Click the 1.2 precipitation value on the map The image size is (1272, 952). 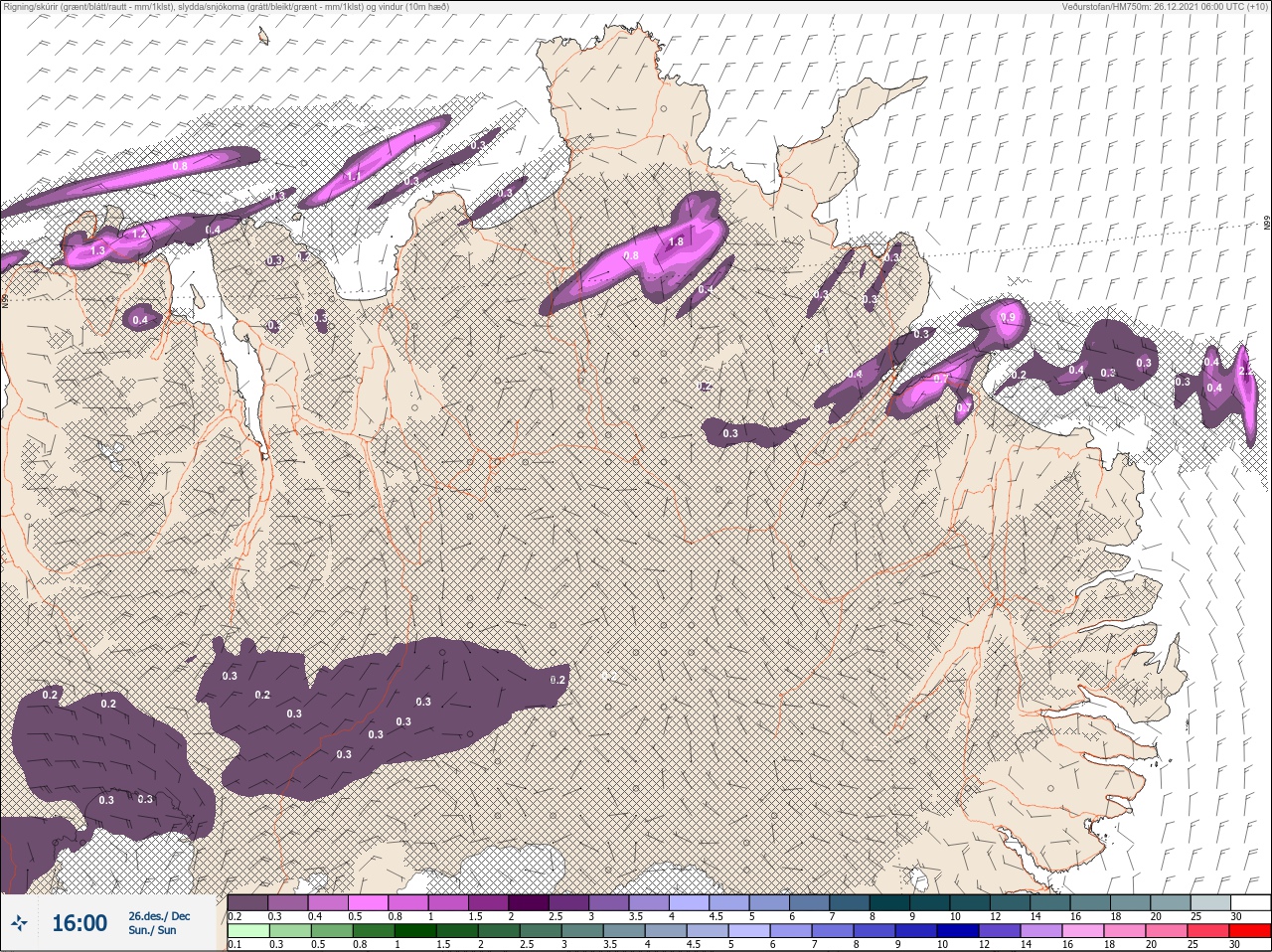[x=139, y=233]
